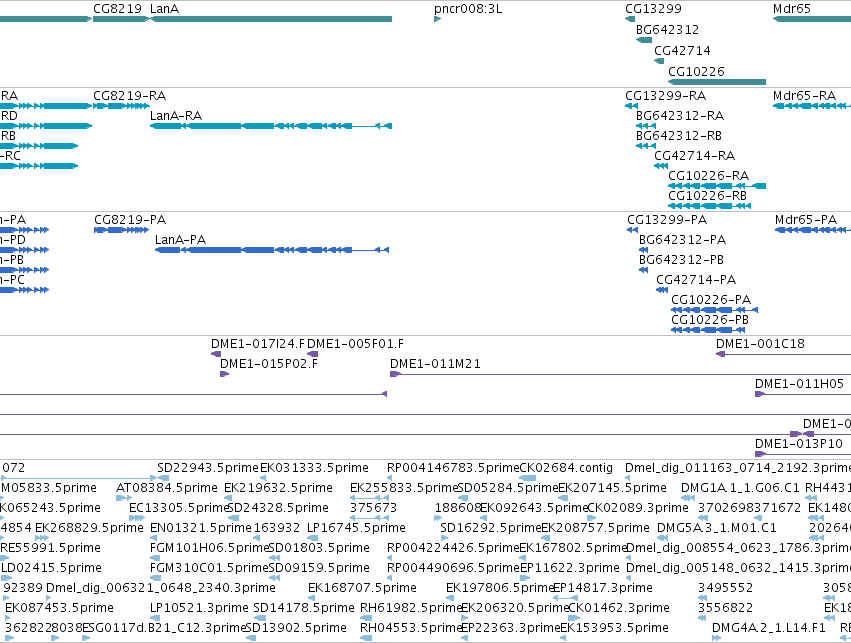Select the LanA-PA protein glyph
The image size is (851, 643).
[x=272, y=250]
